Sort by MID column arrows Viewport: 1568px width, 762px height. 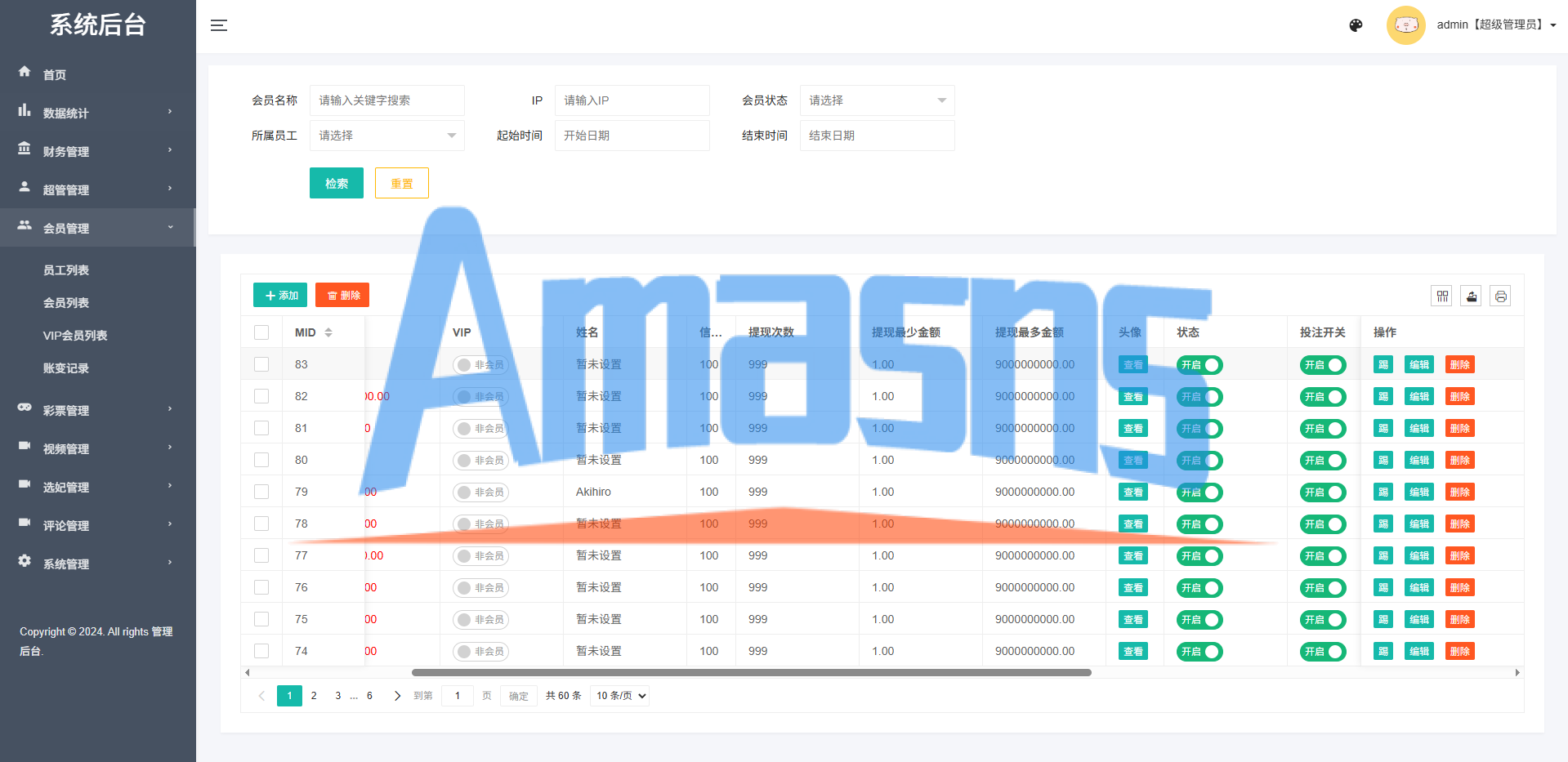328,332
